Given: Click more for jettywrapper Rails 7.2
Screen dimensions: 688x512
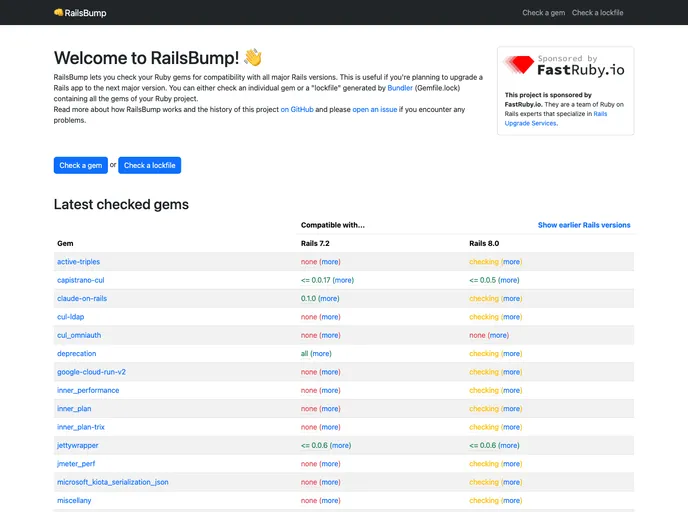Looking at the screenshot, I should (x=340, y=445).
